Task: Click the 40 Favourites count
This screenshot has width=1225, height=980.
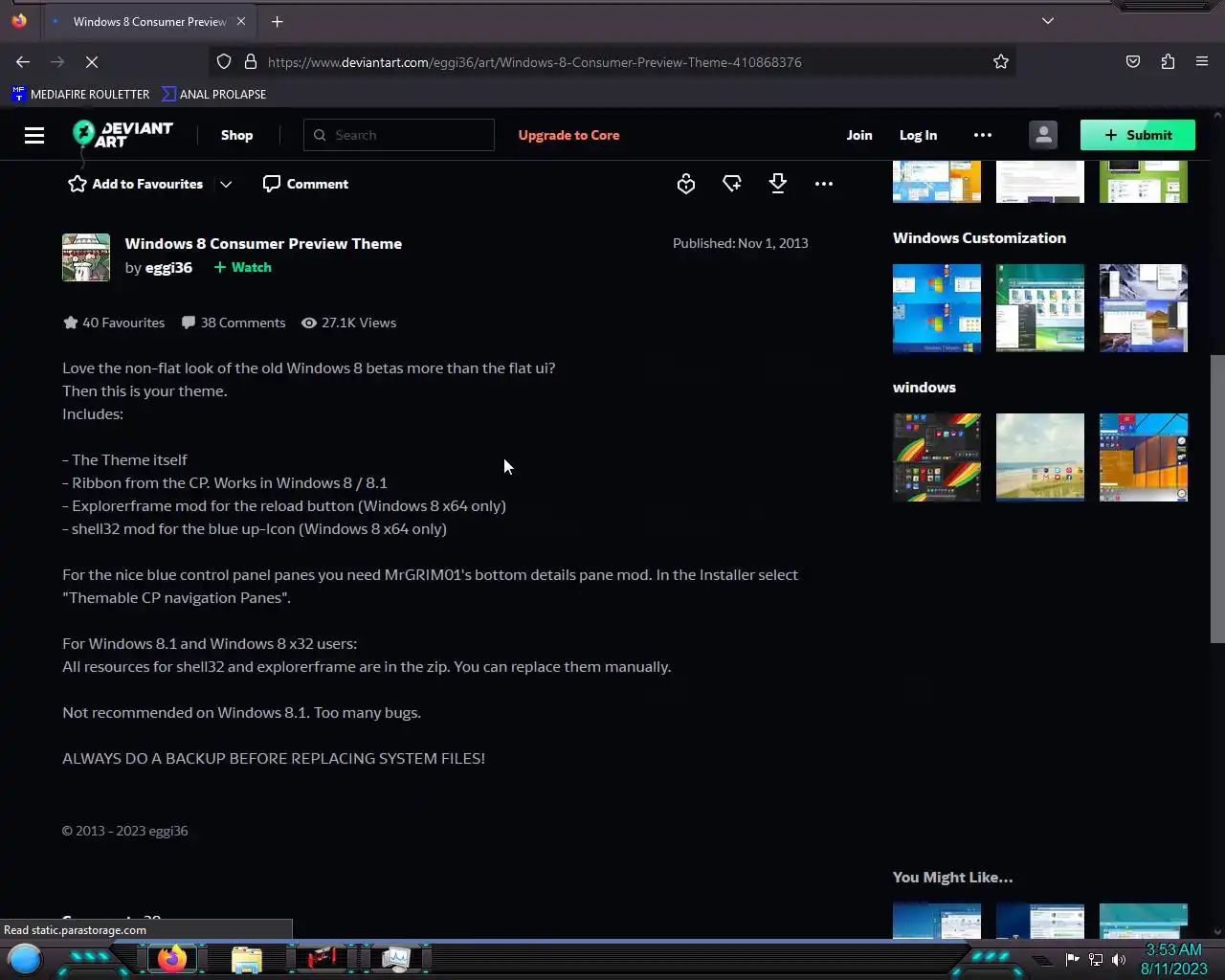Action: [114, 323]
